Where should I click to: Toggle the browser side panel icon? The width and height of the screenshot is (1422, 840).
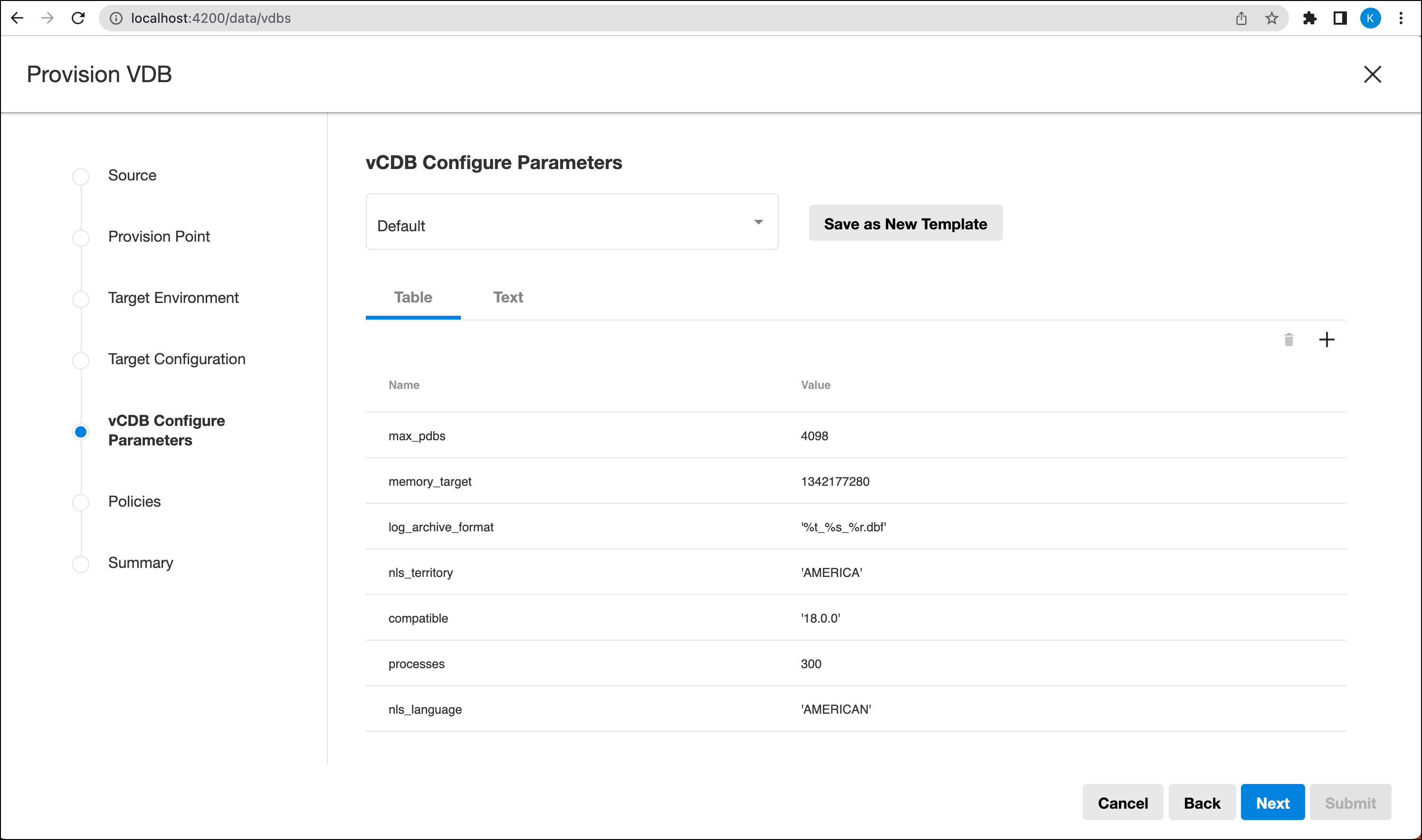(x=1339, y=18)
